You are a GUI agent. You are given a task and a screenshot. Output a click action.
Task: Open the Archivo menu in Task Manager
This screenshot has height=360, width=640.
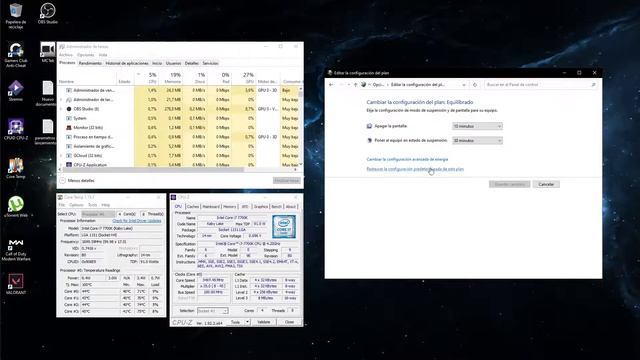tap(65, 55)
